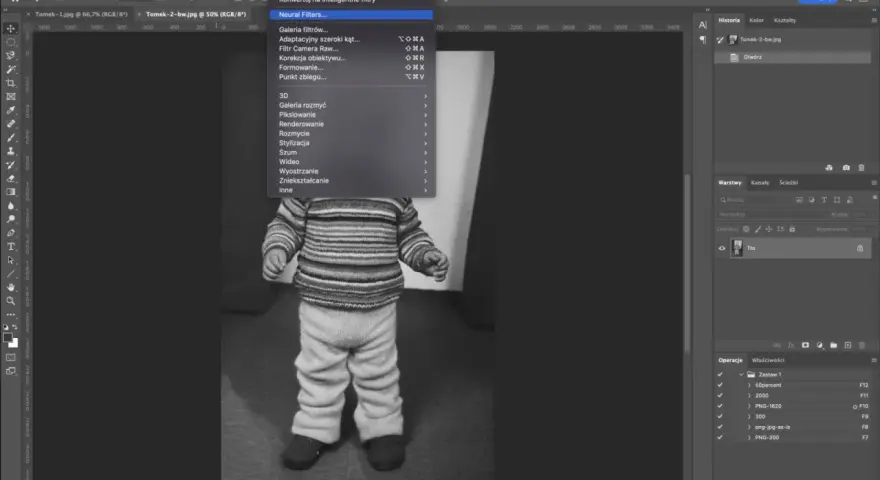Switch to the Ścieżki tab
Screen dimensions: 880x480
click(x=789, y=182)
